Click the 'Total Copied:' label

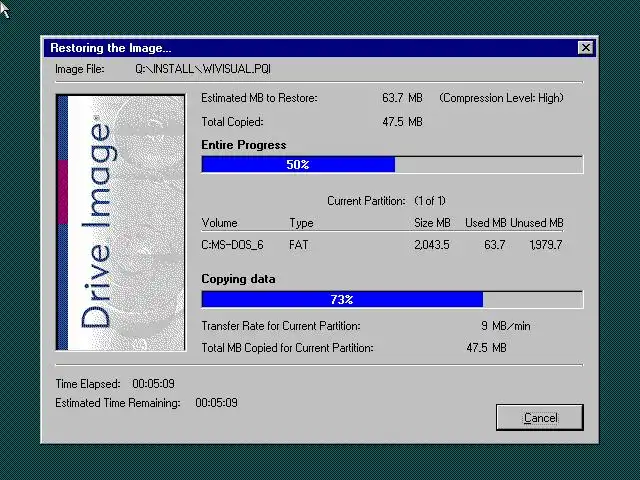pos(232,122)
